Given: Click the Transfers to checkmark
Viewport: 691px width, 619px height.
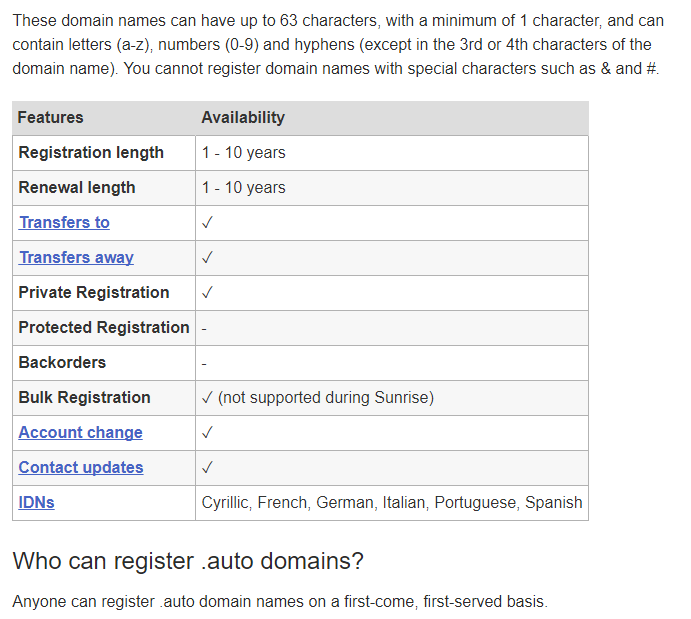Looking at the screenshot, I should 207,222.
